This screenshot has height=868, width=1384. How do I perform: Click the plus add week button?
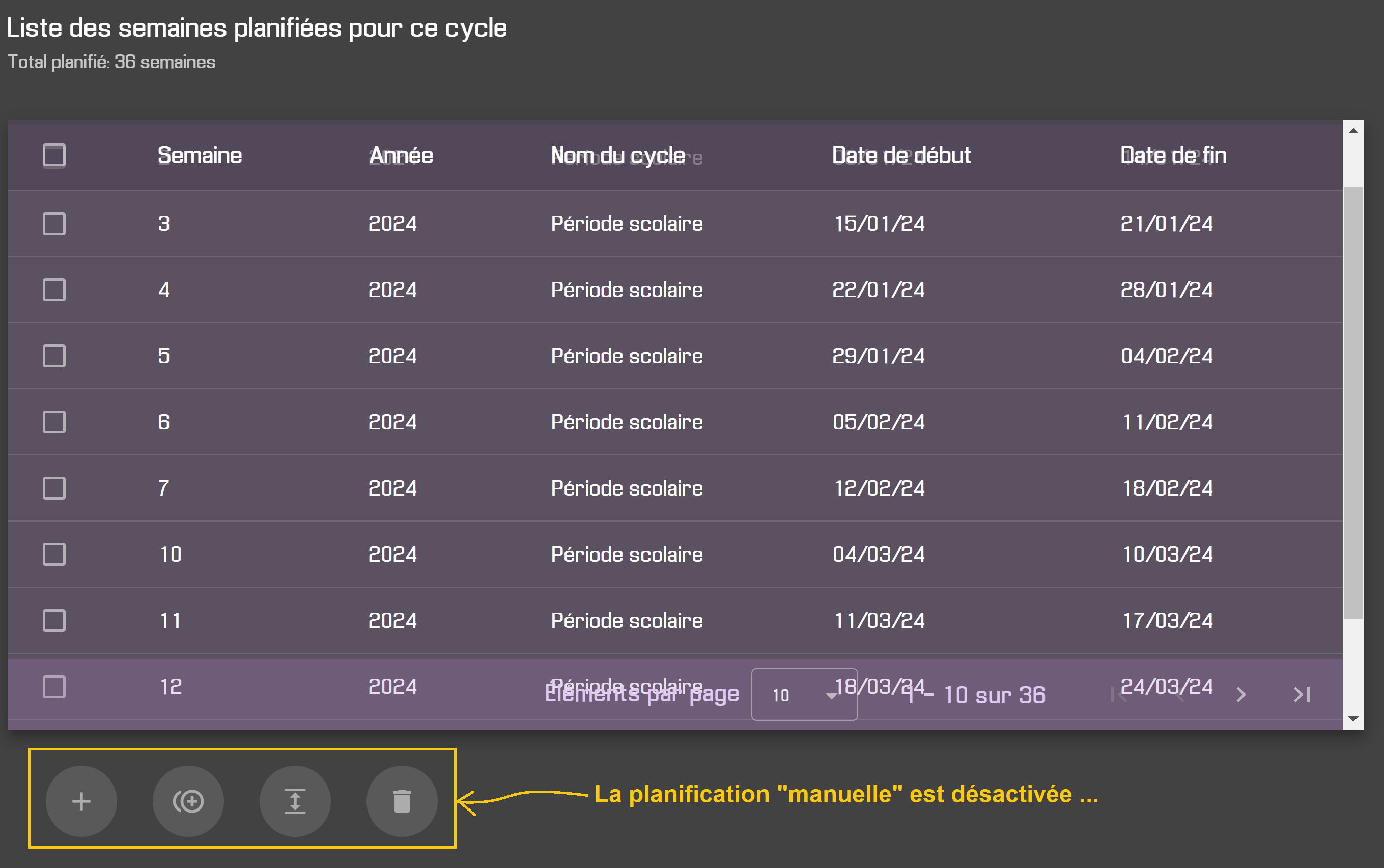click(81, 801)
